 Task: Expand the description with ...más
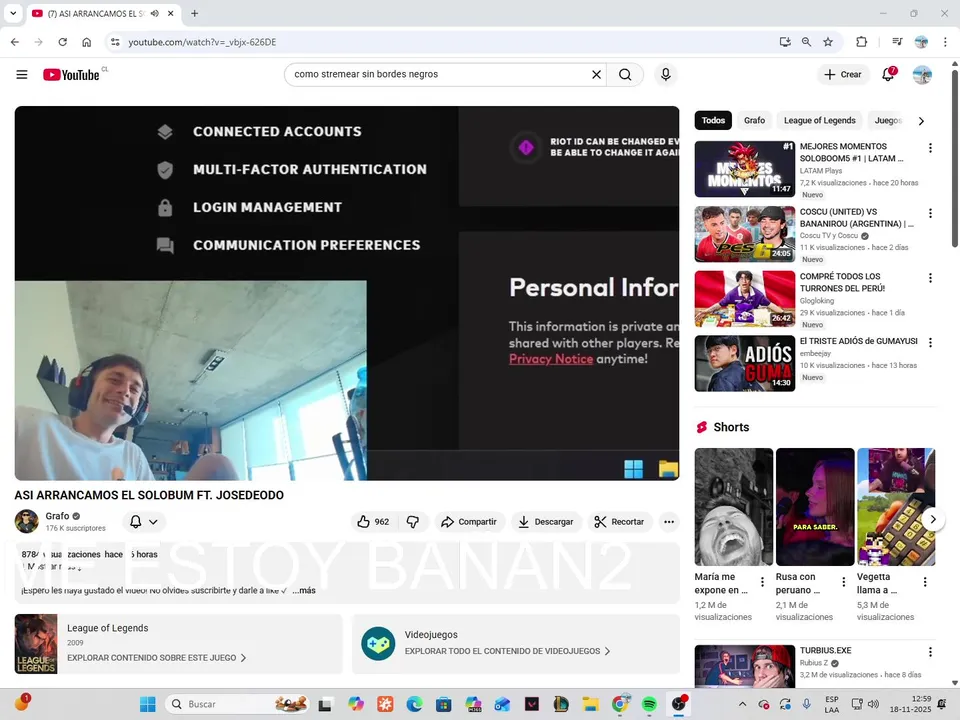click(x=304, y=590)
